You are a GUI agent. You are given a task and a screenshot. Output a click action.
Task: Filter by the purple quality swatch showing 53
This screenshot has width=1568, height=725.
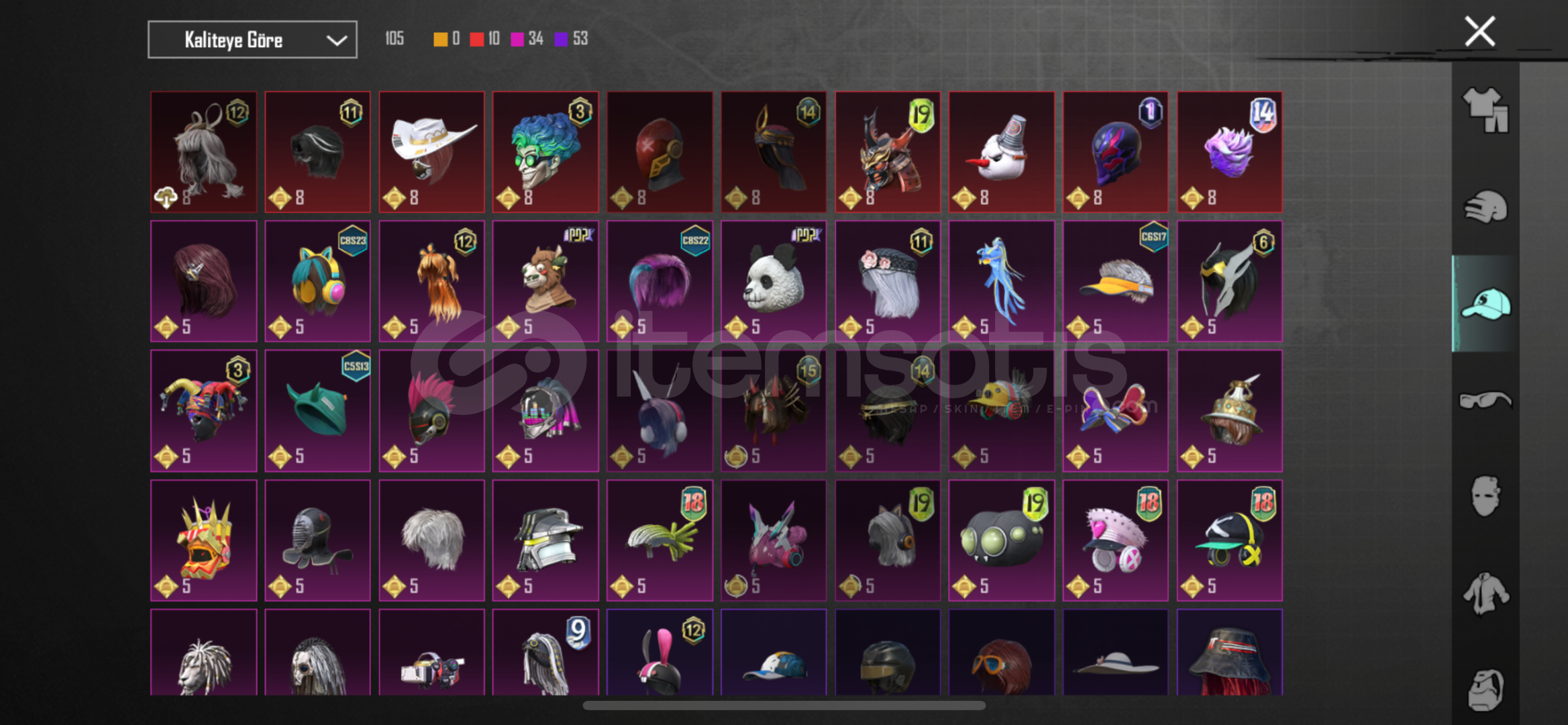point(561,39)
